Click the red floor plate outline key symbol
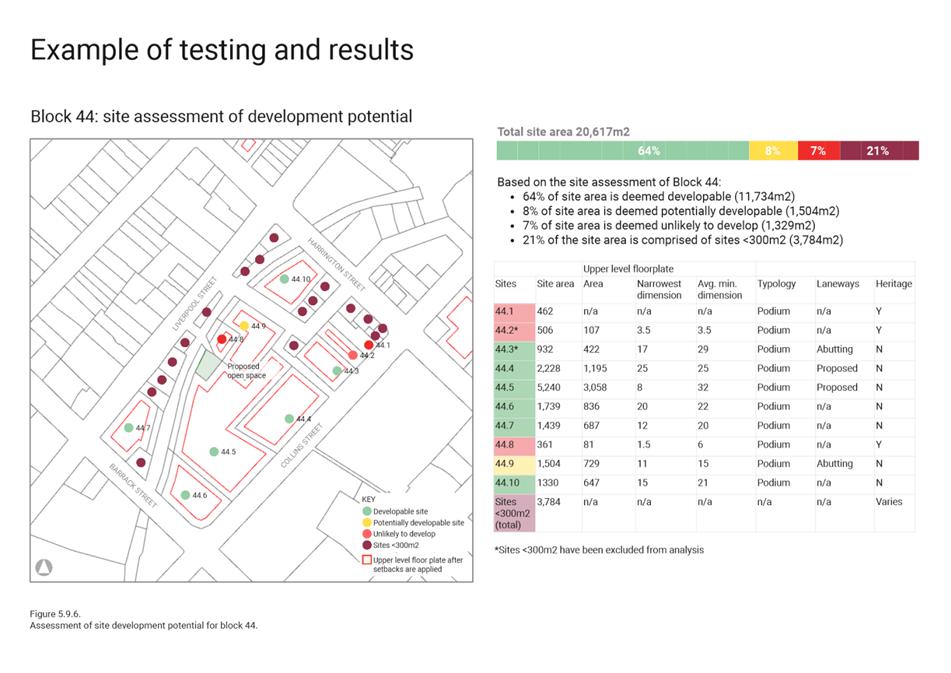The image size is (951, 673). [366, 560]
